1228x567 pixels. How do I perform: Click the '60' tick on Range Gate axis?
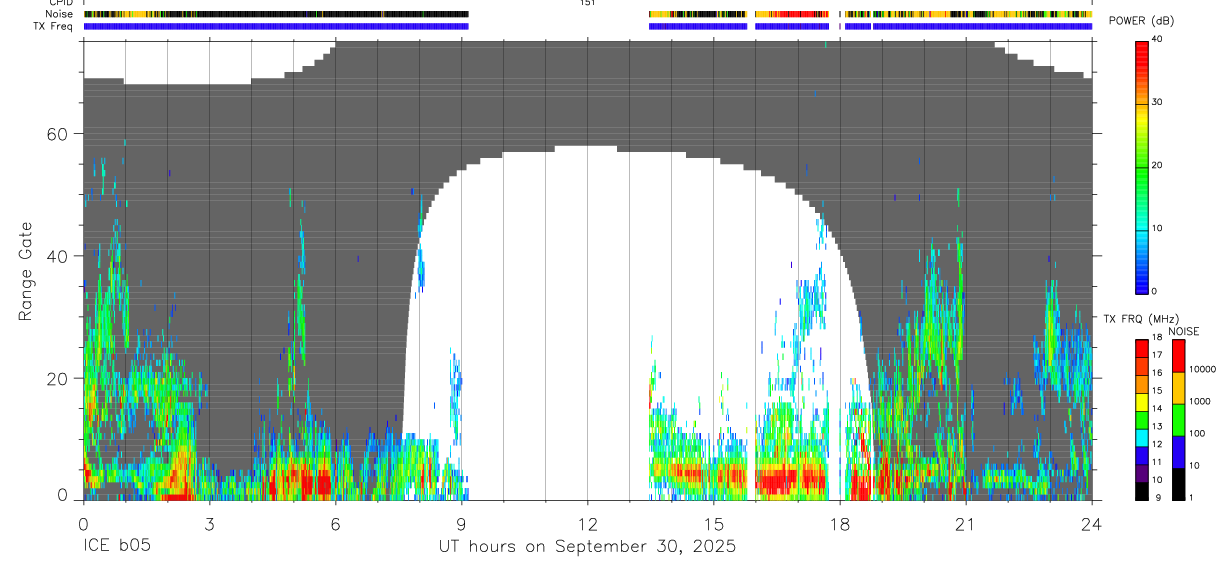[x=59, y=134]
